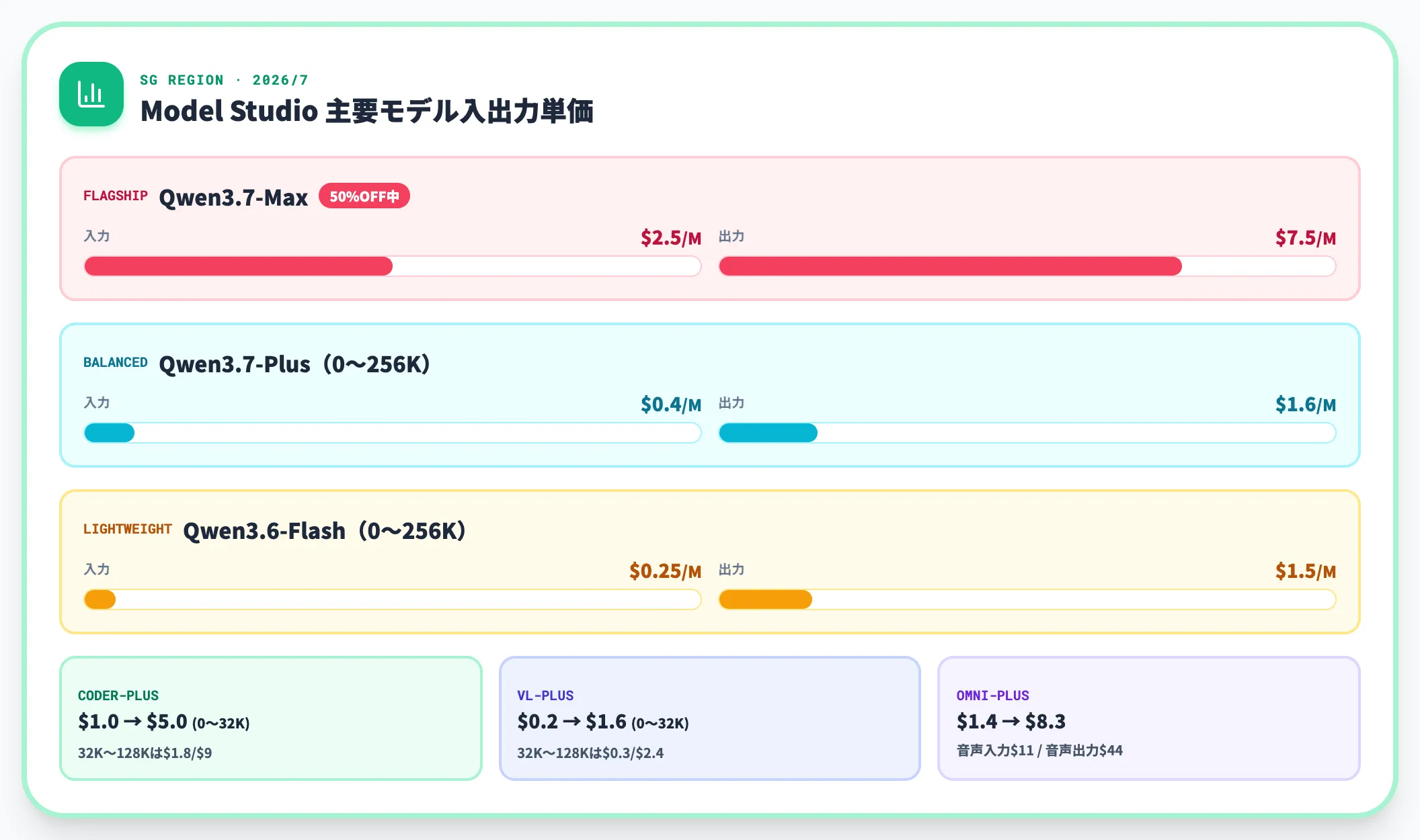Click the Qwen3.6-Flash input price bar
This screenshot has height=840, width=1420.
pyautogui.click(x=393, y=599)
